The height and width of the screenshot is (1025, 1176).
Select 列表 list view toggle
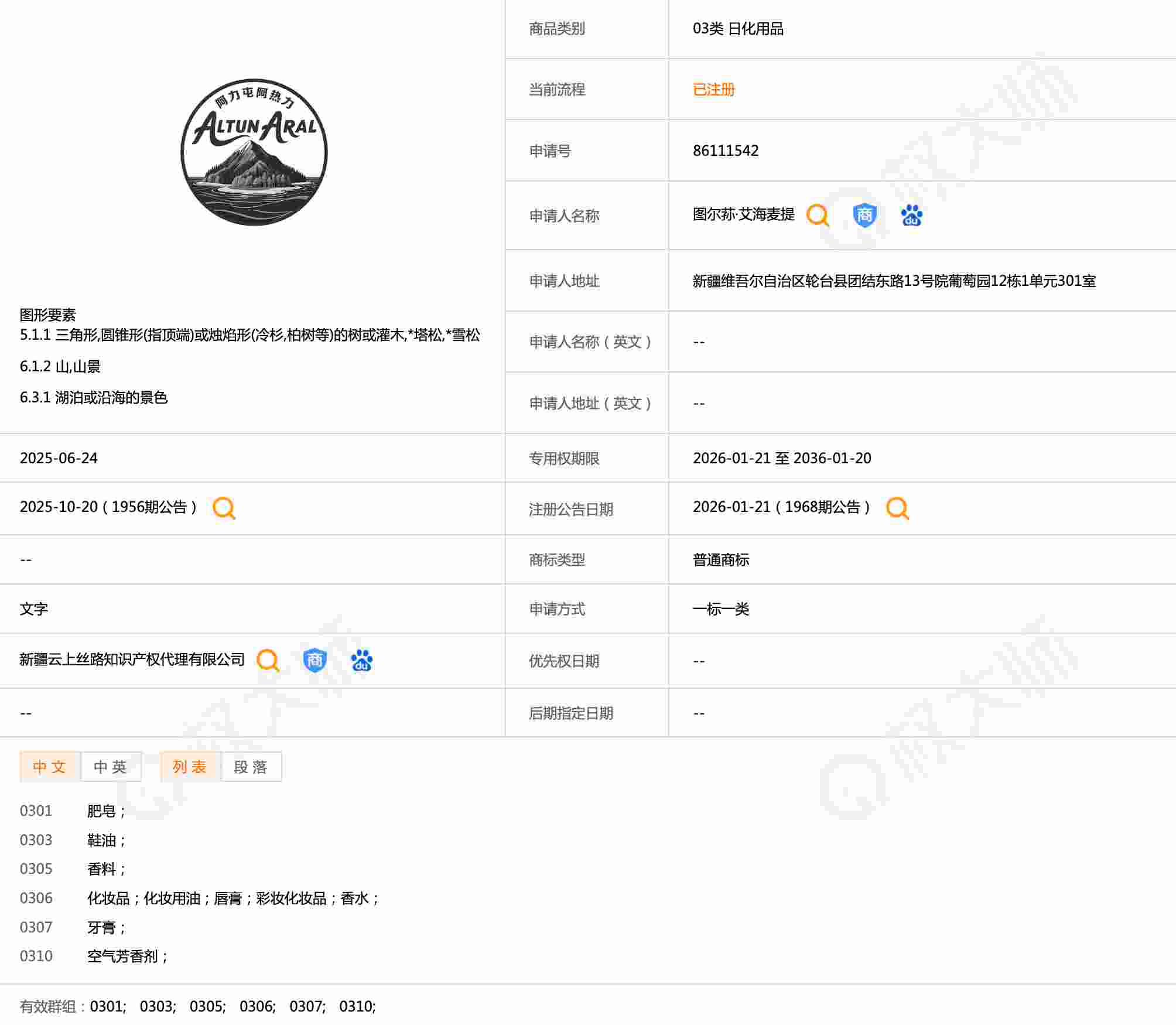190,767
